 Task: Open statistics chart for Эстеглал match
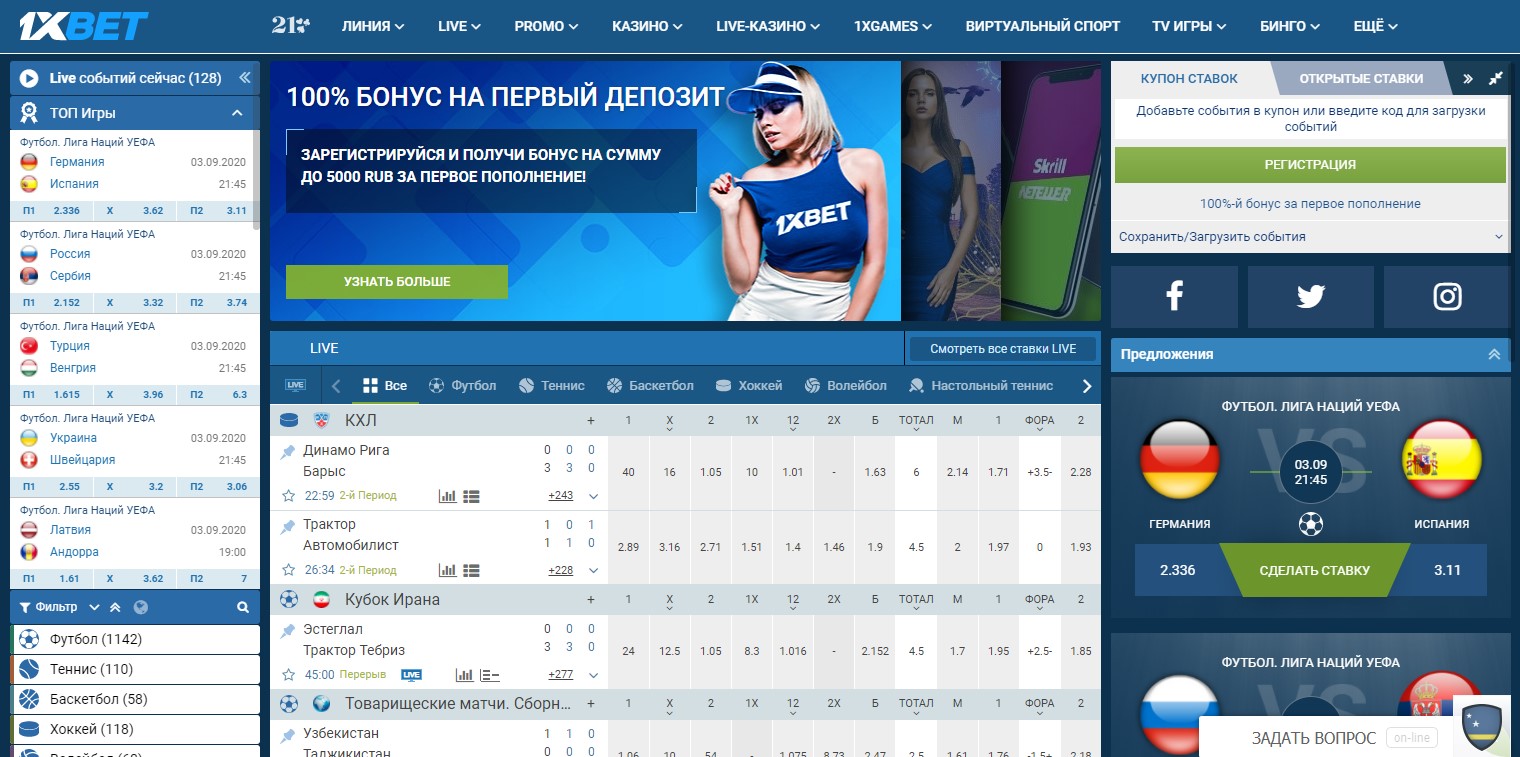464,675
